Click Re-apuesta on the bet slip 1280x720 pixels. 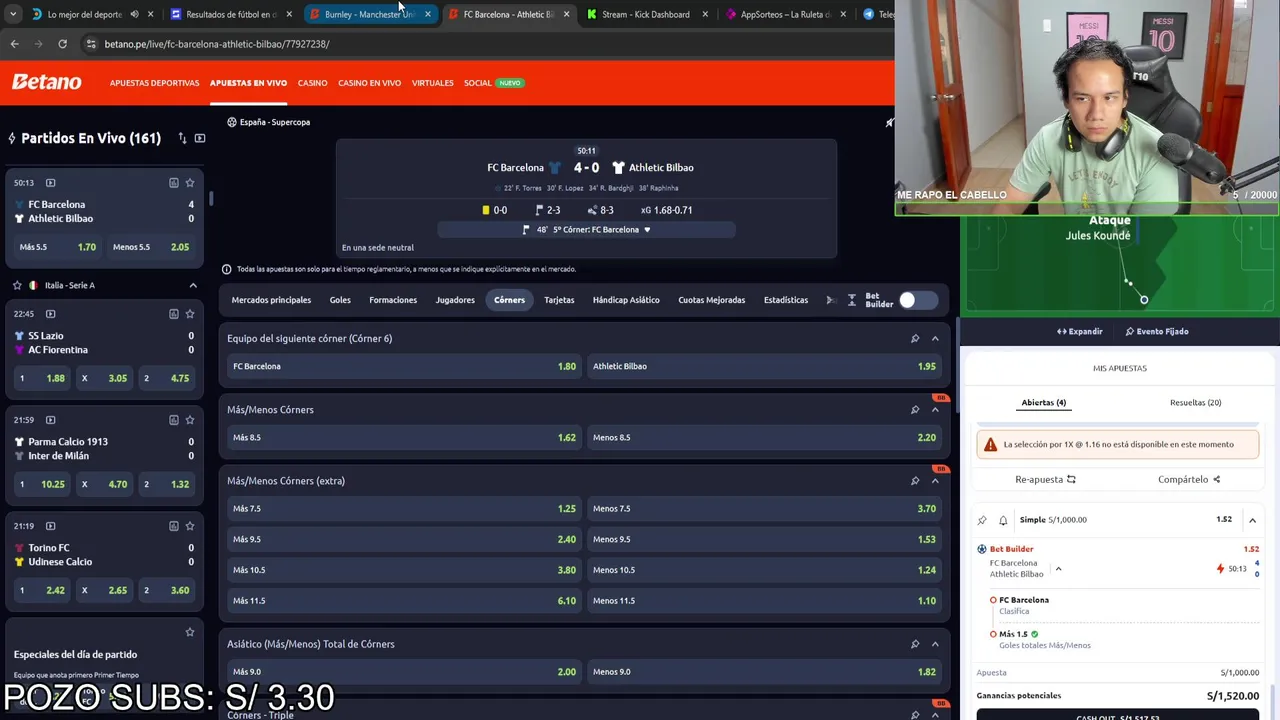(x=1045, y=479)
